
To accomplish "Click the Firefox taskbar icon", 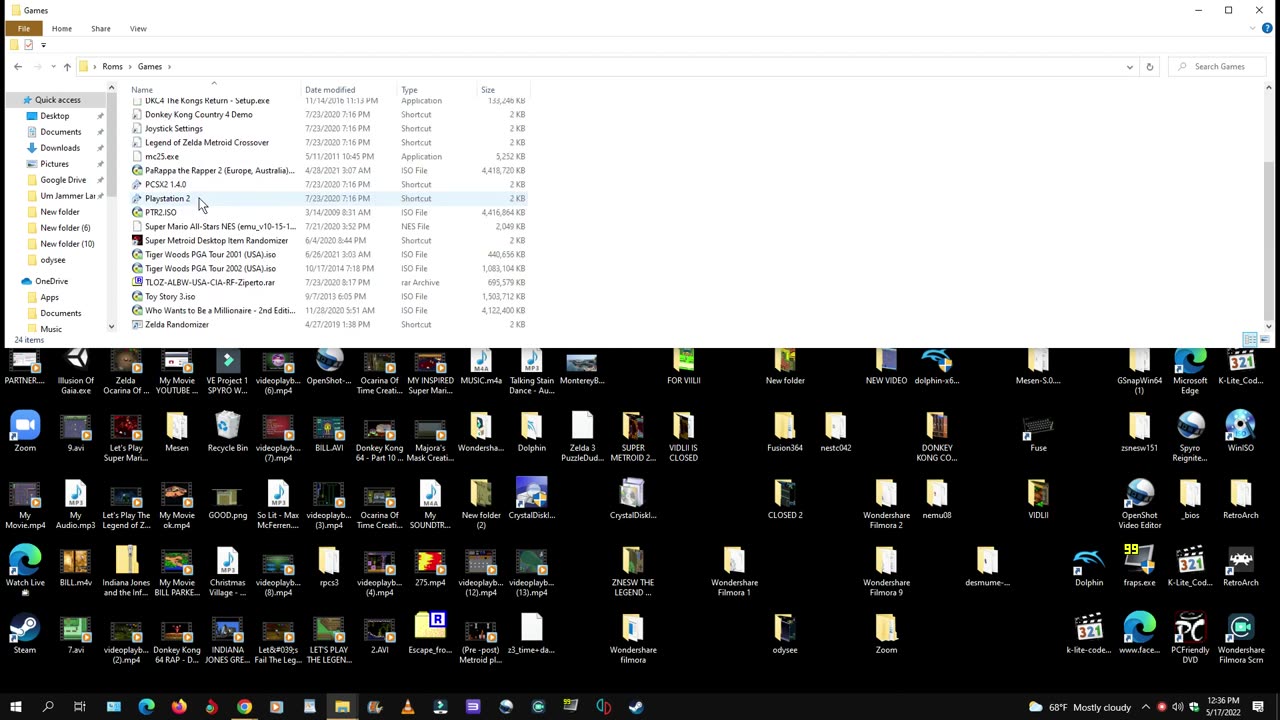I will click(x=179, y=707).
